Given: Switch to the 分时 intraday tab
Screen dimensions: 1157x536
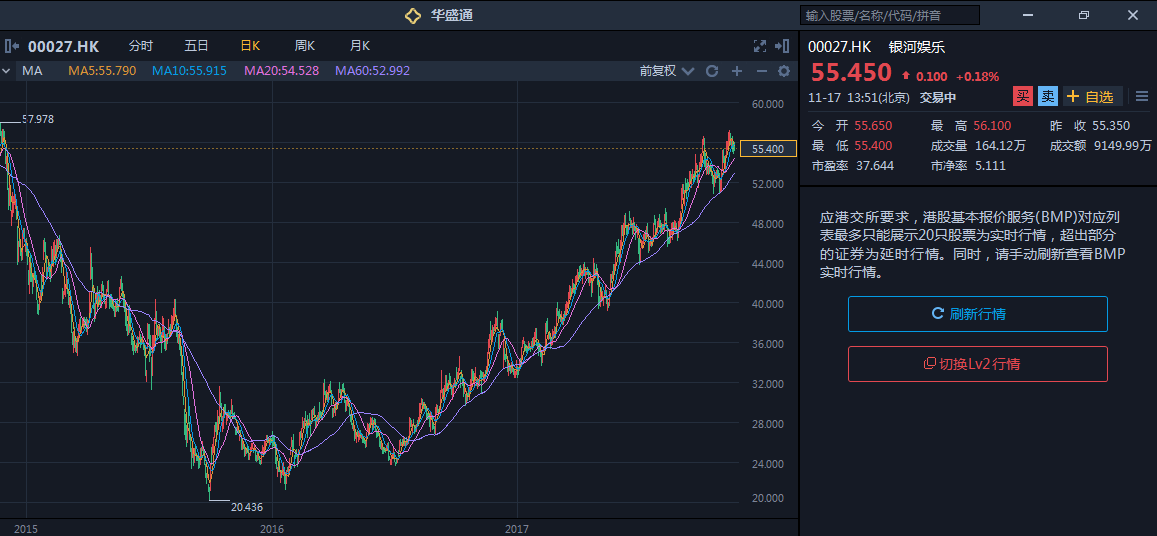Looking at the screenshot, I should point(141,46).
